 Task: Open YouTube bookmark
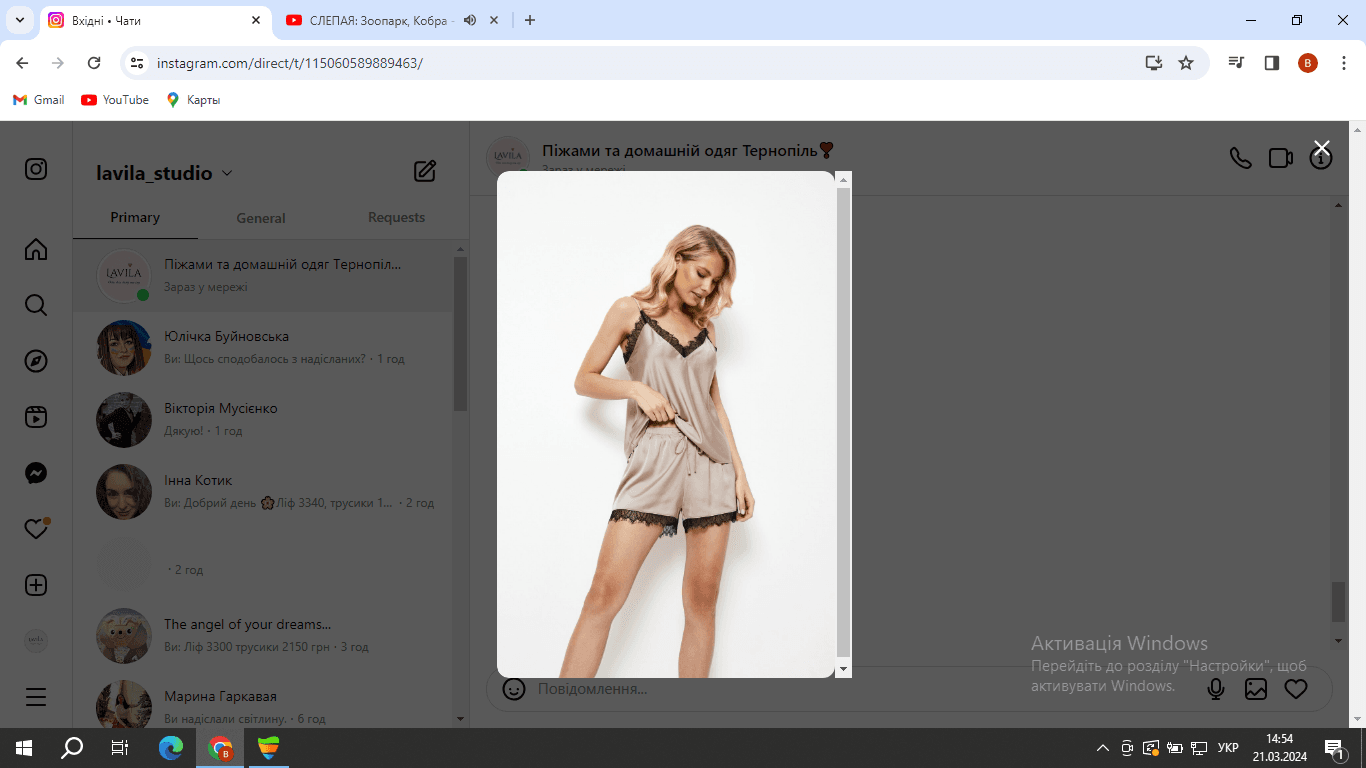pos(115,100)
